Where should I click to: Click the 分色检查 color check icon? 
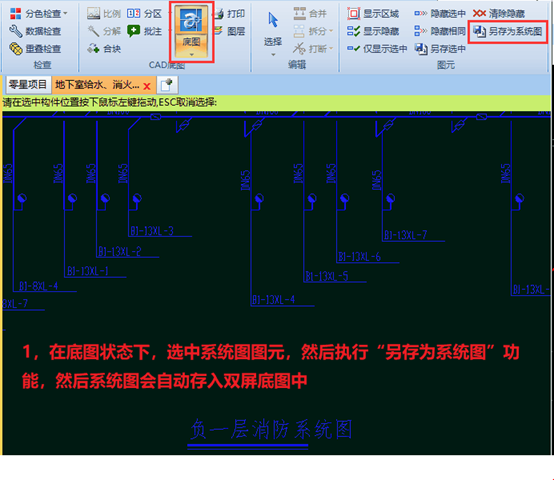tap(16, 14)
